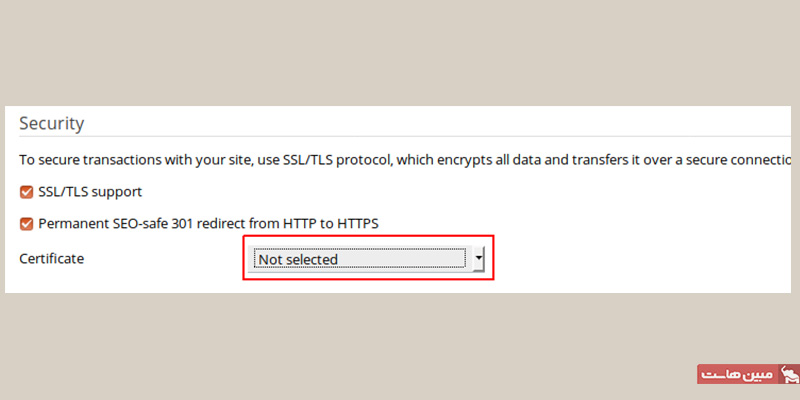Enable the SSL/TLS support checkbox
The width and height of the screenshot is (800, 400).
[x=26, y=191]
